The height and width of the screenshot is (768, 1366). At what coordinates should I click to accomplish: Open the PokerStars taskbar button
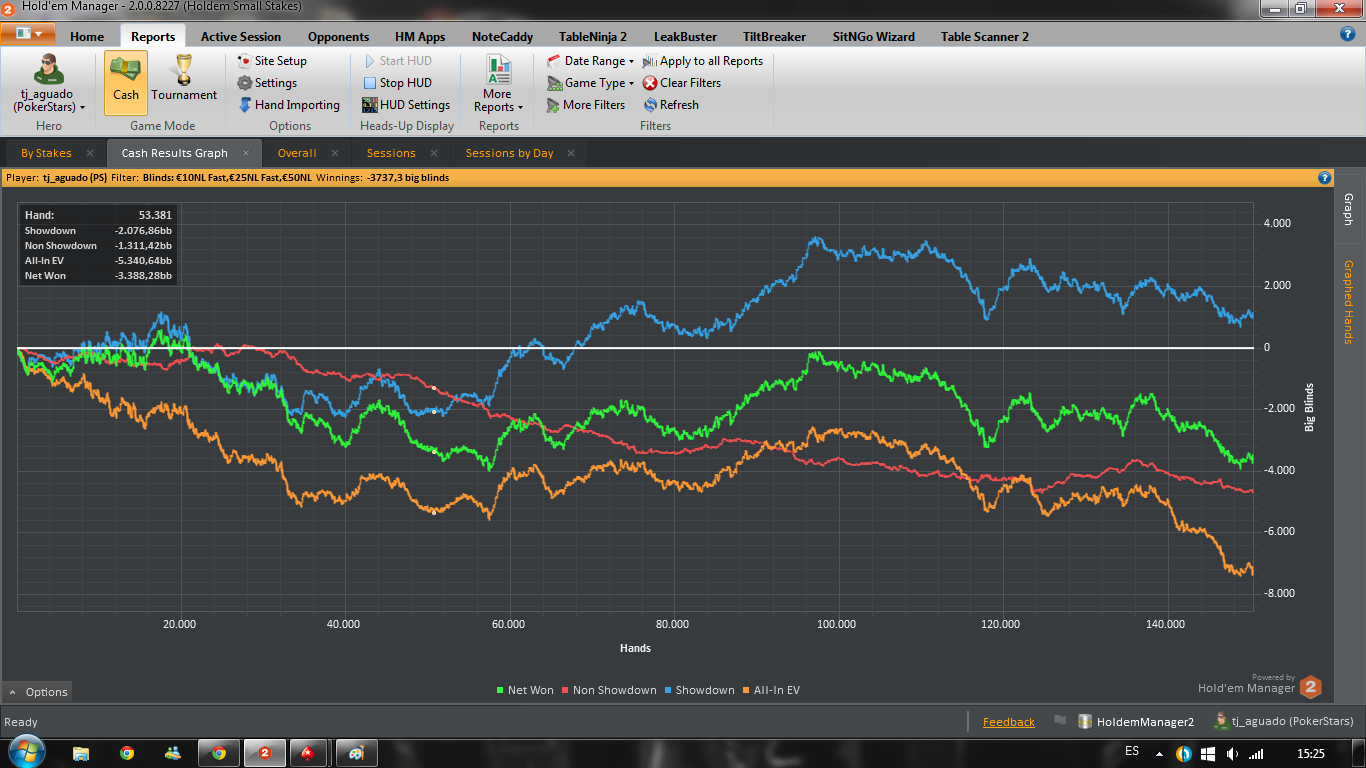click(x=309, y=753)
